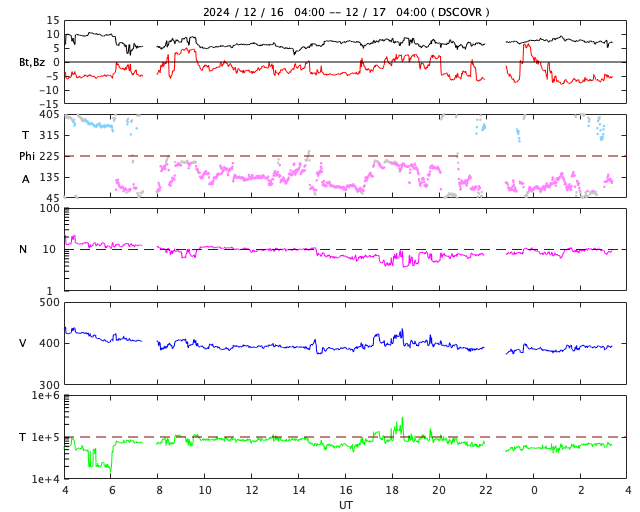The image size is (640, 512).
Task: Select the '315' angle tick label
Action: (49, 135)
